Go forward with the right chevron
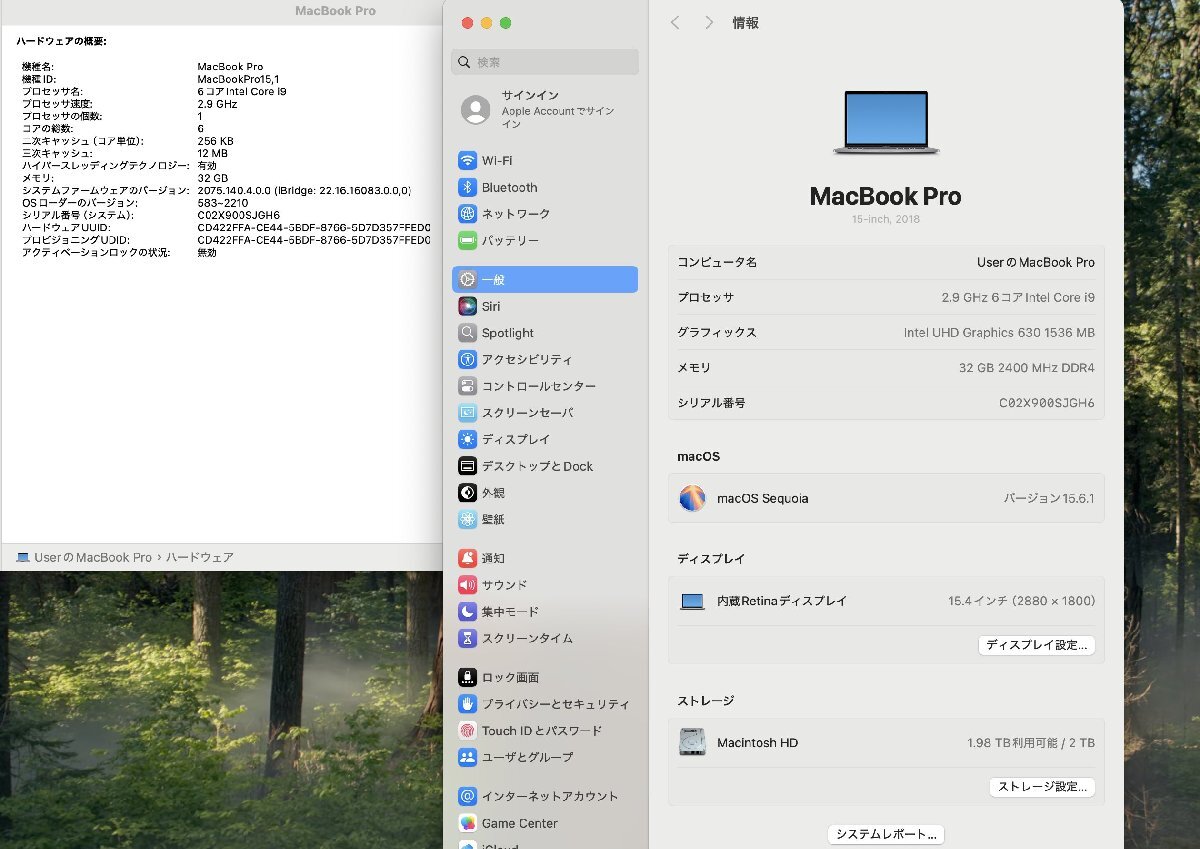The image size is (1200, 849). (x=709, y=22)
